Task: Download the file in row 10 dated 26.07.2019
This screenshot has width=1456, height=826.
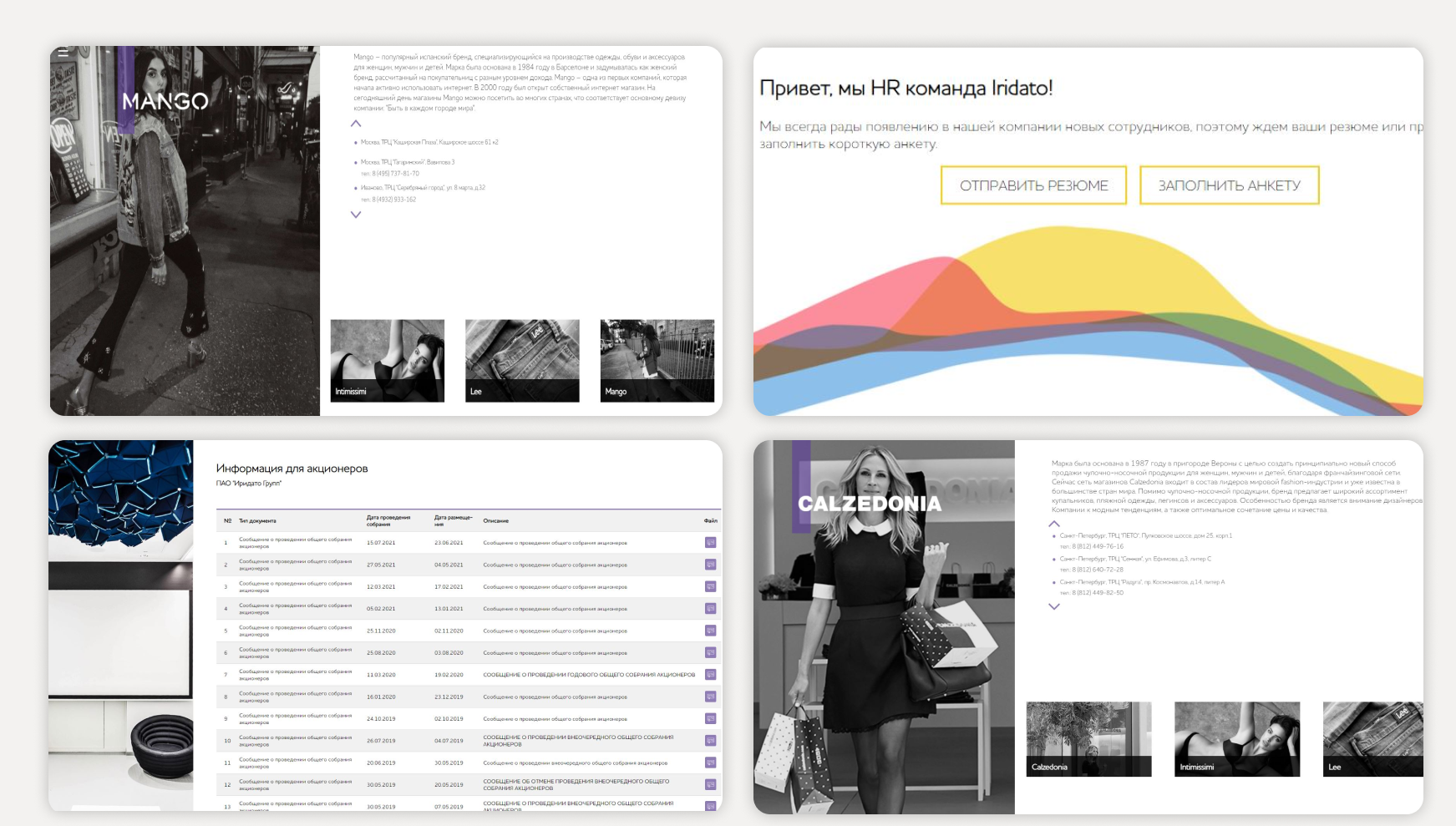Action: [710, 741]
